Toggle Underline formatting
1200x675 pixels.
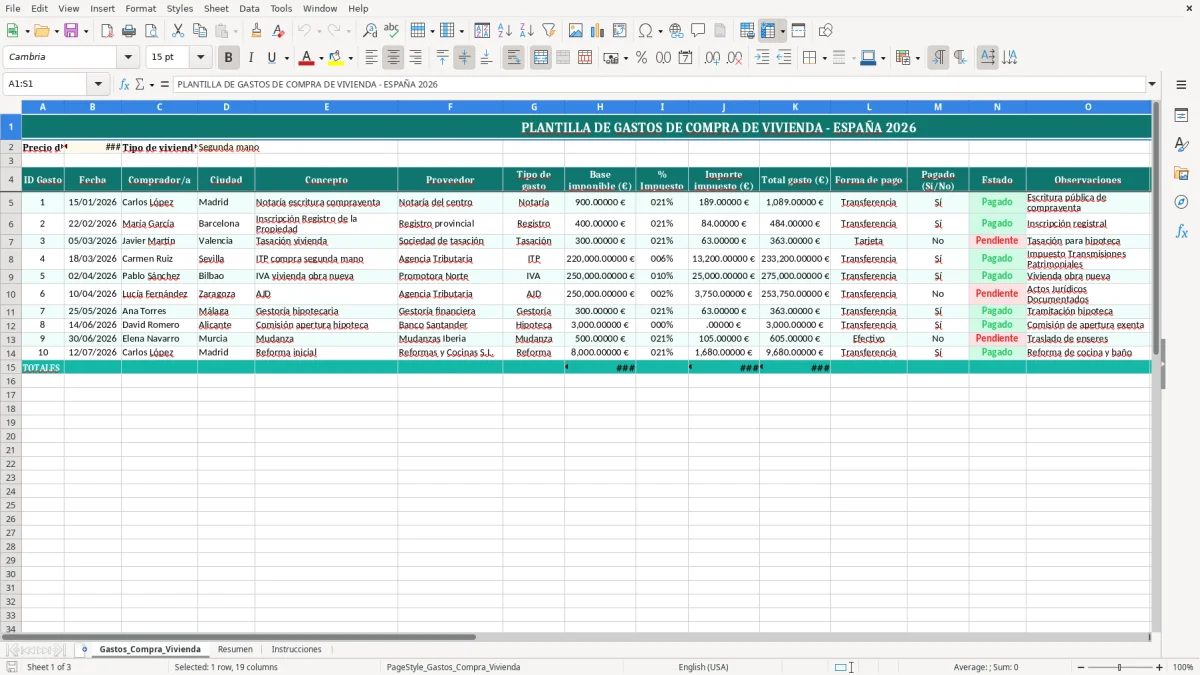coord(271,58)
